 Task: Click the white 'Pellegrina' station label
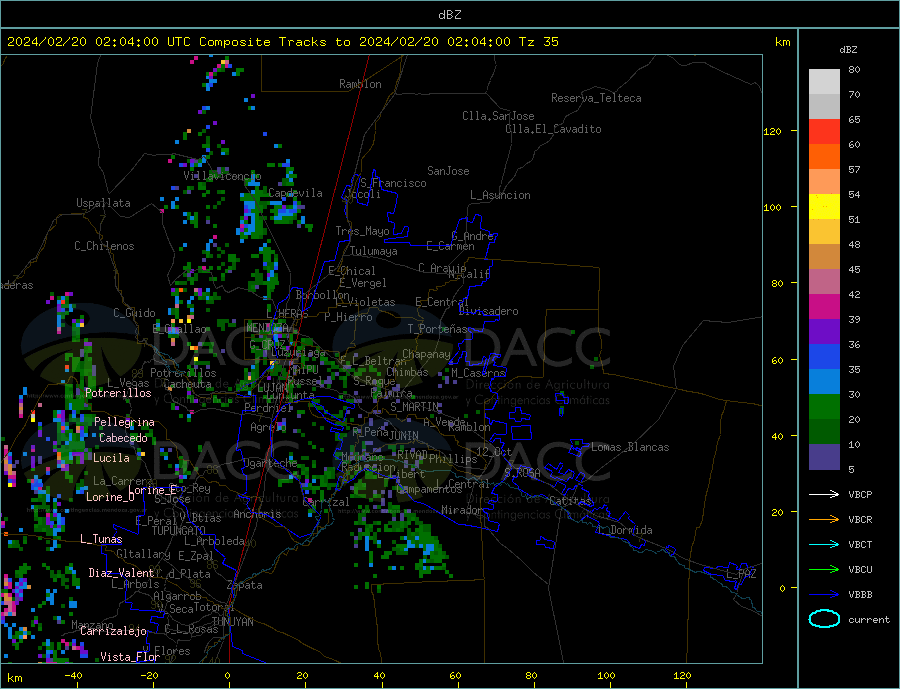point(124,422)
